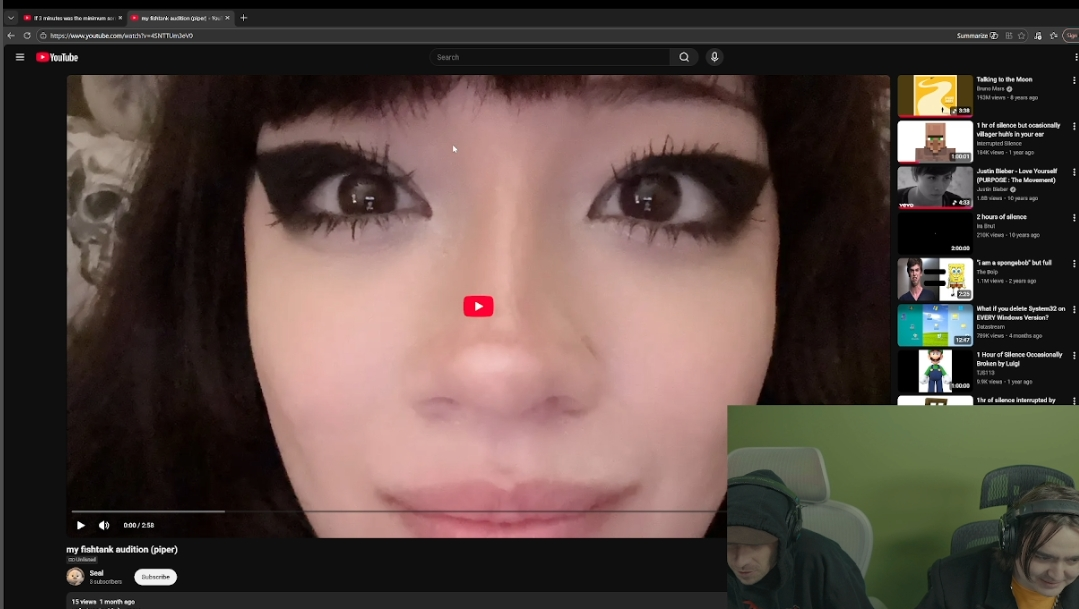Open options menu for "2 hours of silence"
The image size is (1079, 609).
[1073, 218]
